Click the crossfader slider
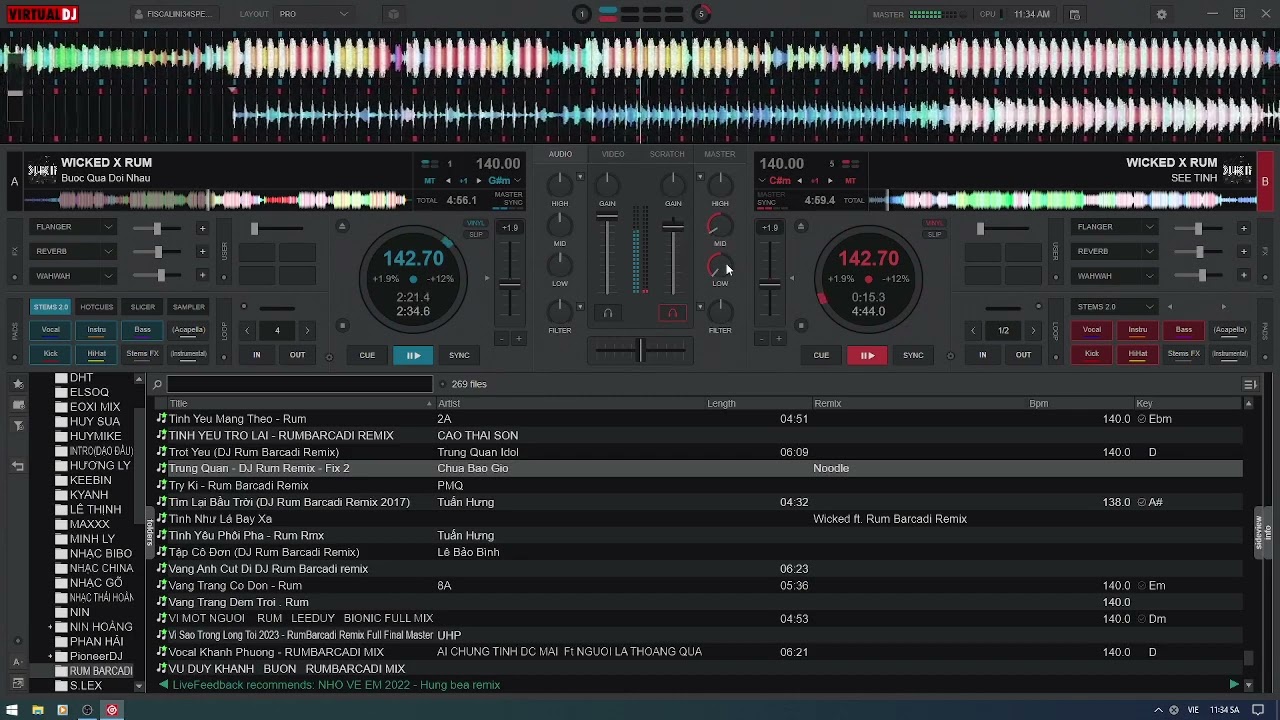 tap(640, 349)
